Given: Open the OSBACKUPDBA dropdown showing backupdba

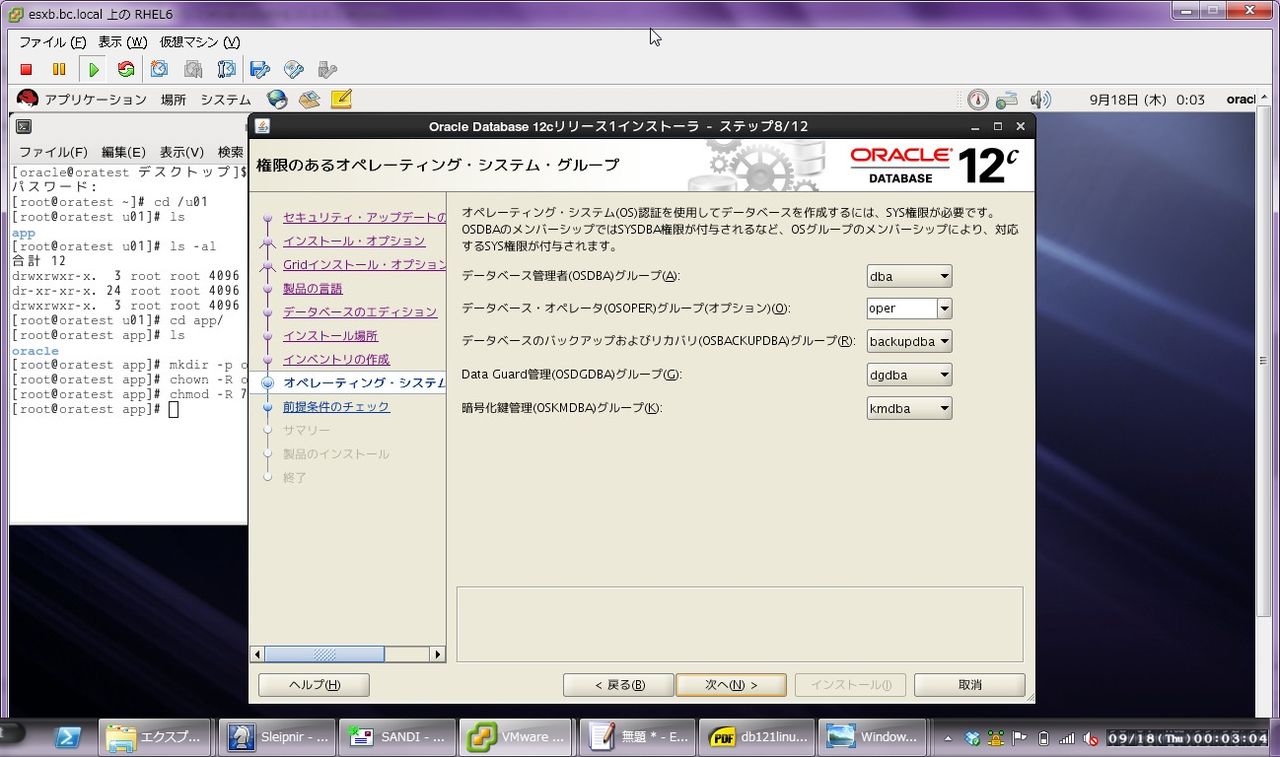Looking at the screenshot, I should coord(909,341).
